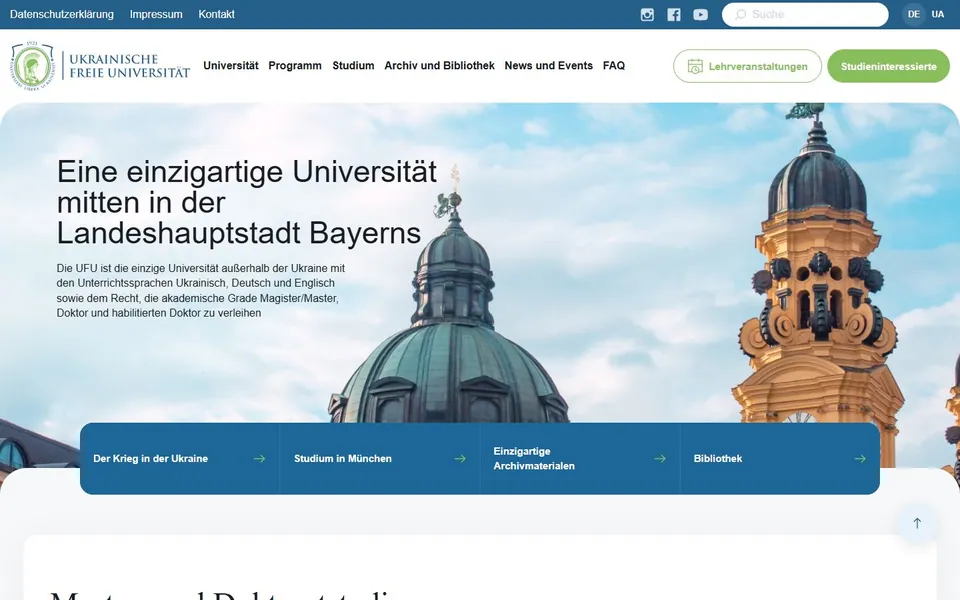
Task: Click arrow beside Bibliothek tile
Action: point(860,459)
